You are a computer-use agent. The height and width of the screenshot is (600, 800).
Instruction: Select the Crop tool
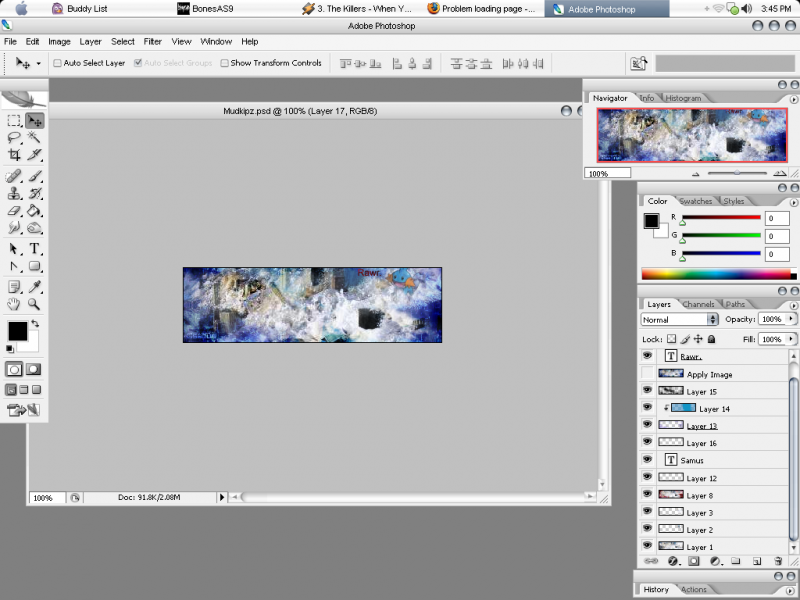pos(14,155)
